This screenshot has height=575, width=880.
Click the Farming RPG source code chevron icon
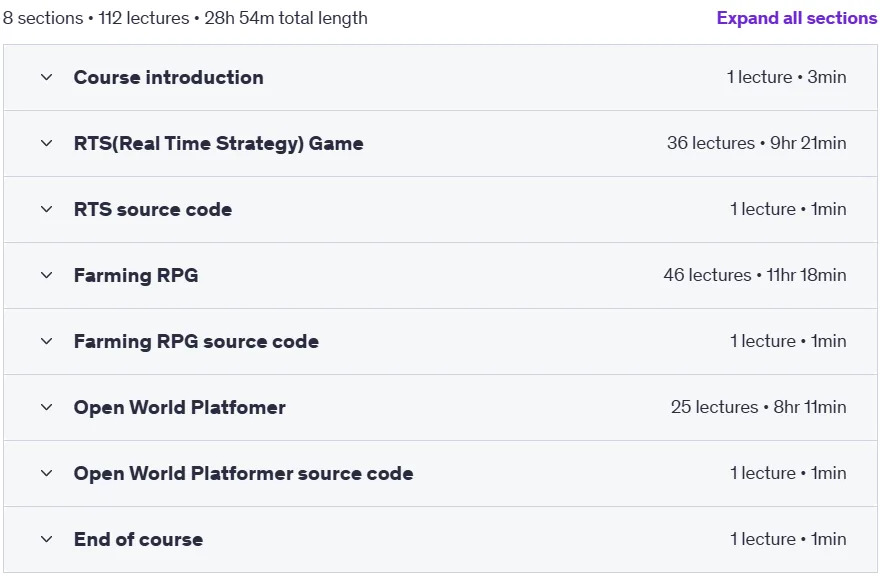pyautogui.click(x=47, y=342)
